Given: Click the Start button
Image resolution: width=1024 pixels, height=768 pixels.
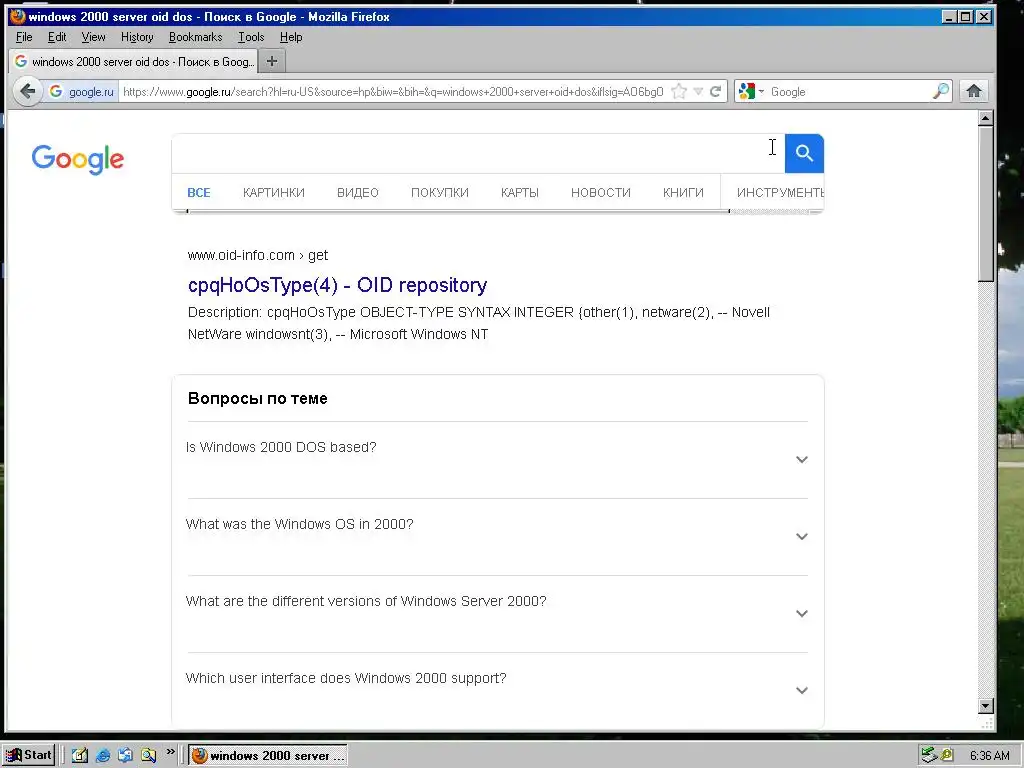Looking at the screenshot, I should pyautogui.click(x=29, y=756).
